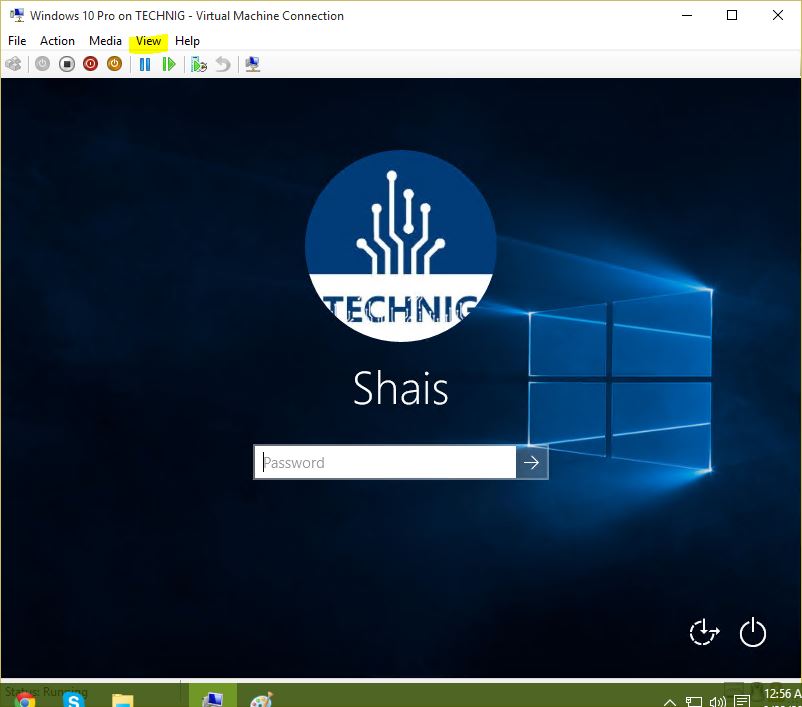This screenshot has height=707, width=802.
Task: Create a checkpoint from the toolbar
Action: (x=199, y=64)
